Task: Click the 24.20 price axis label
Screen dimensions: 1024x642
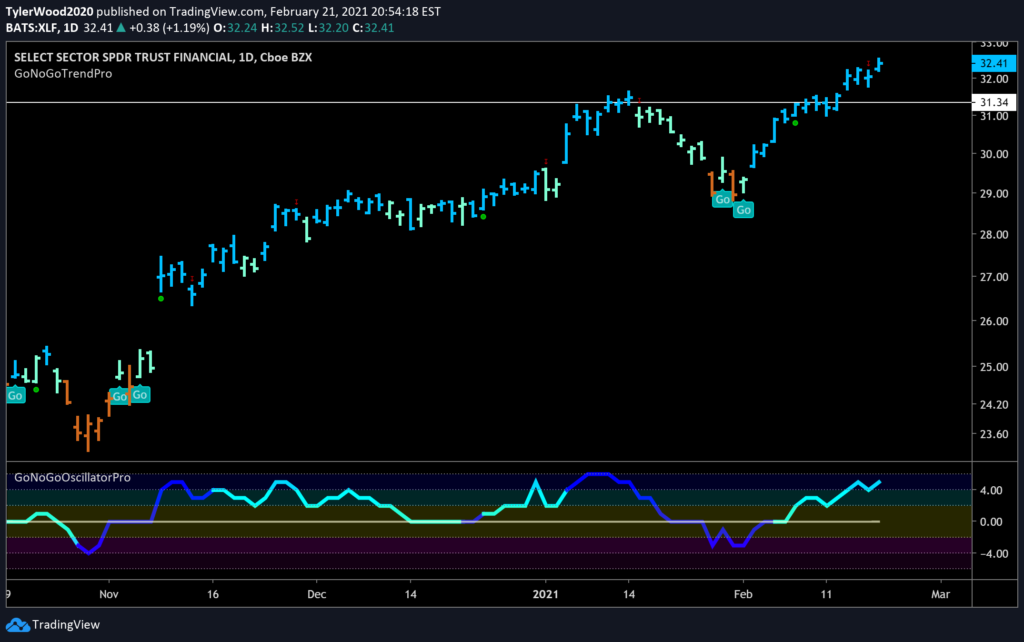Action: [993, 405]
